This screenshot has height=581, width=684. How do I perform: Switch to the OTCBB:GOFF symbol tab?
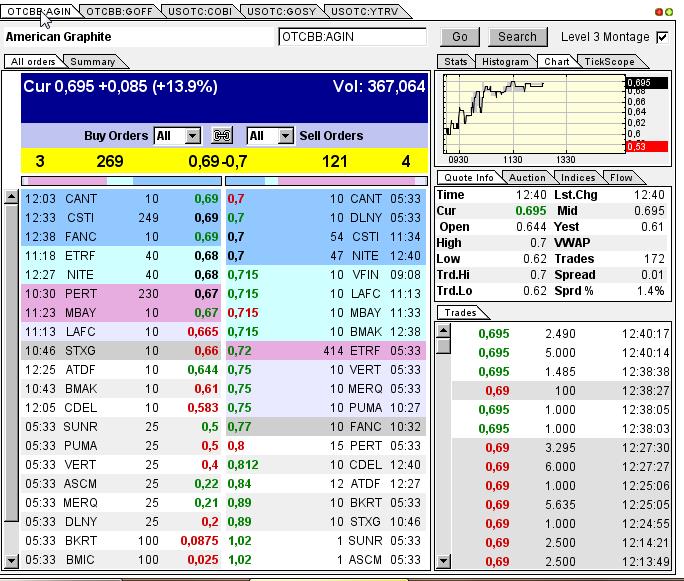click(117, 10)
